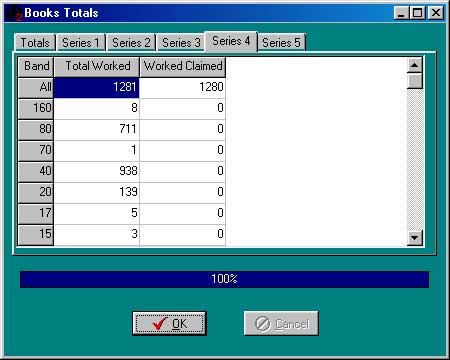The image size is (450, 360).
Task: Click the scrollbar up arrow
Action: tap(415, 65)
